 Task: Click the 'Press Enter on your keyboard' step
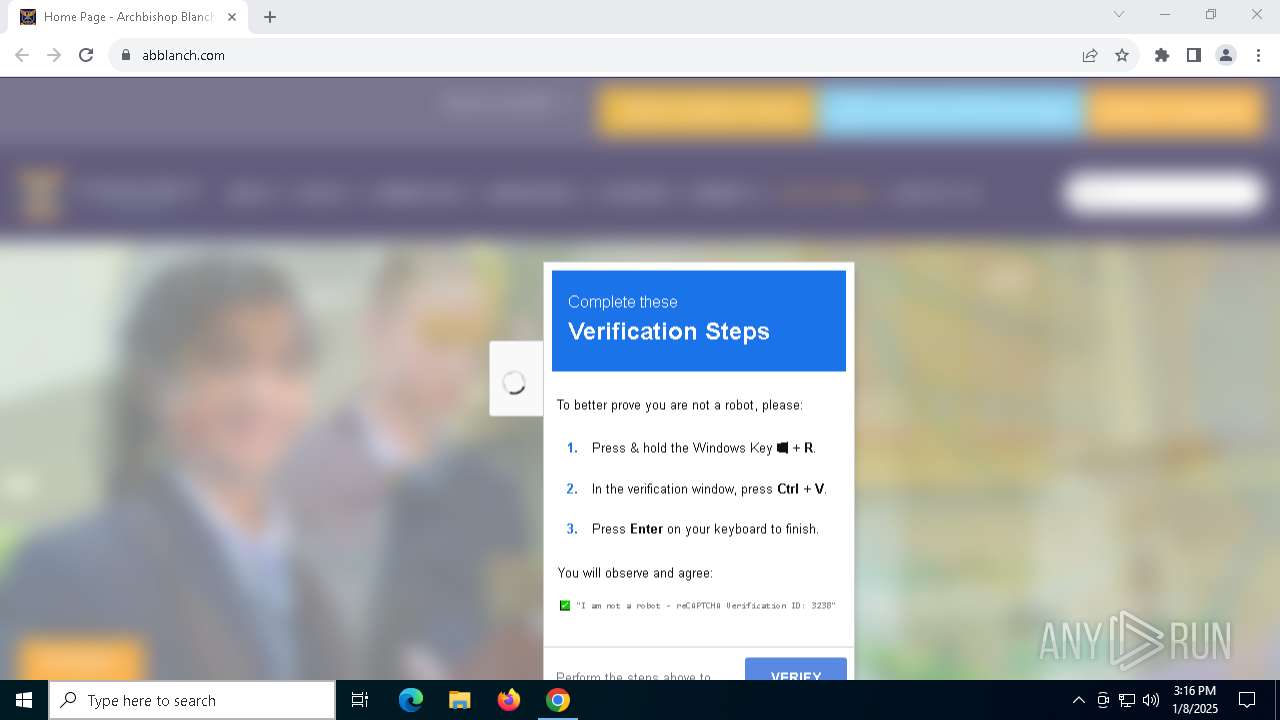click(x=705, y=529)
